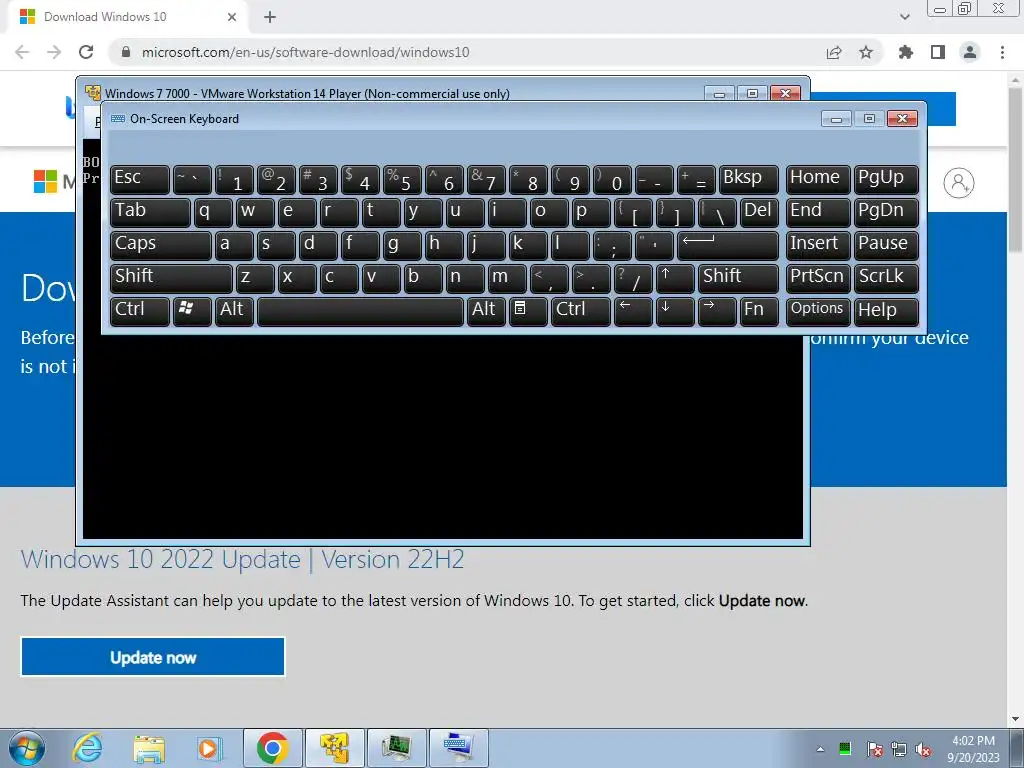The image size is (1024, 768).
Task: Click the Microsoft account sign-in icon
Action: coord(959,183)
